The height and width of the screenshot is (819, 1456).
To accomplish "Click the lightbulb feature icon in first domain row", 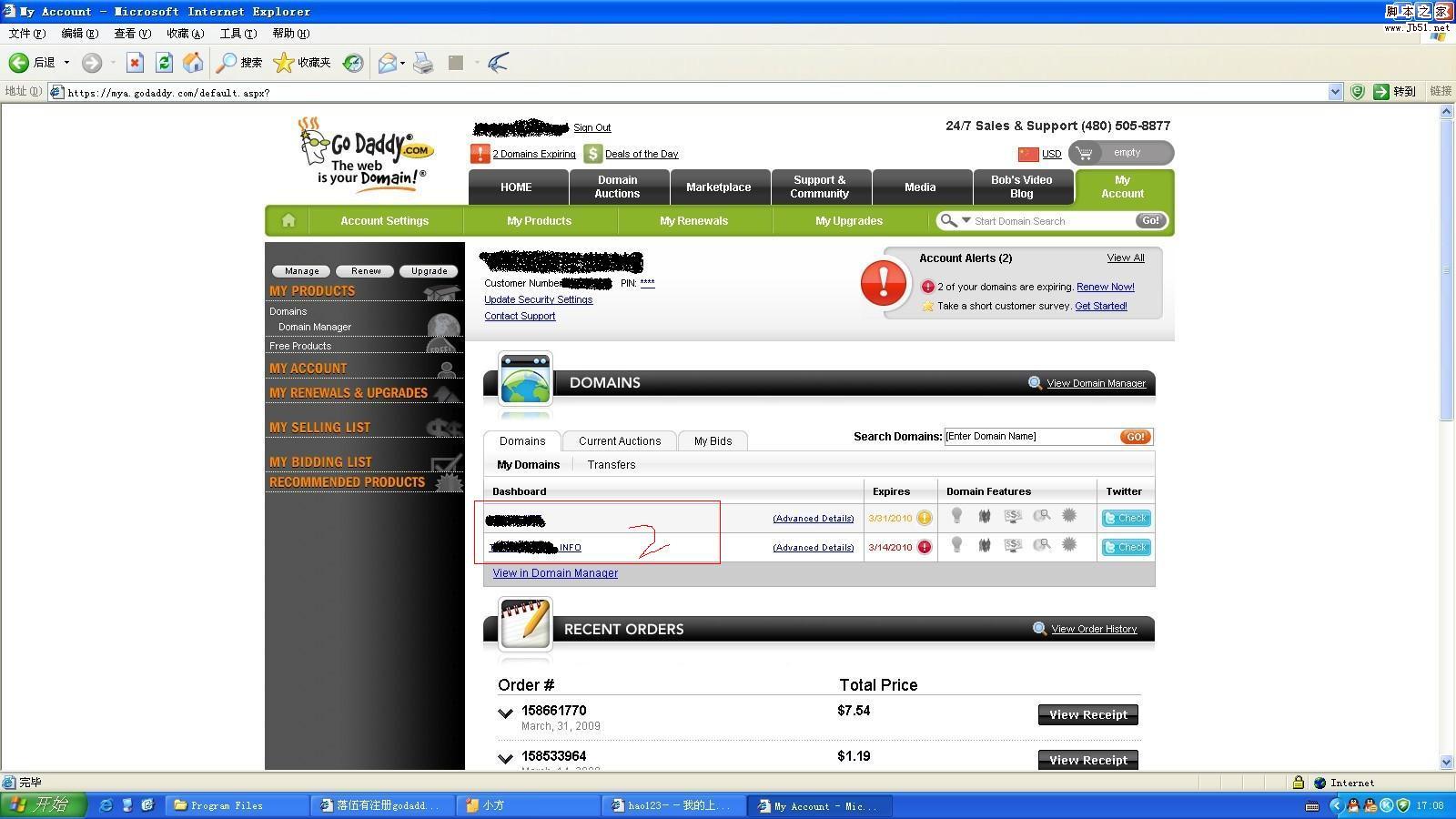I will click(956, 516).
